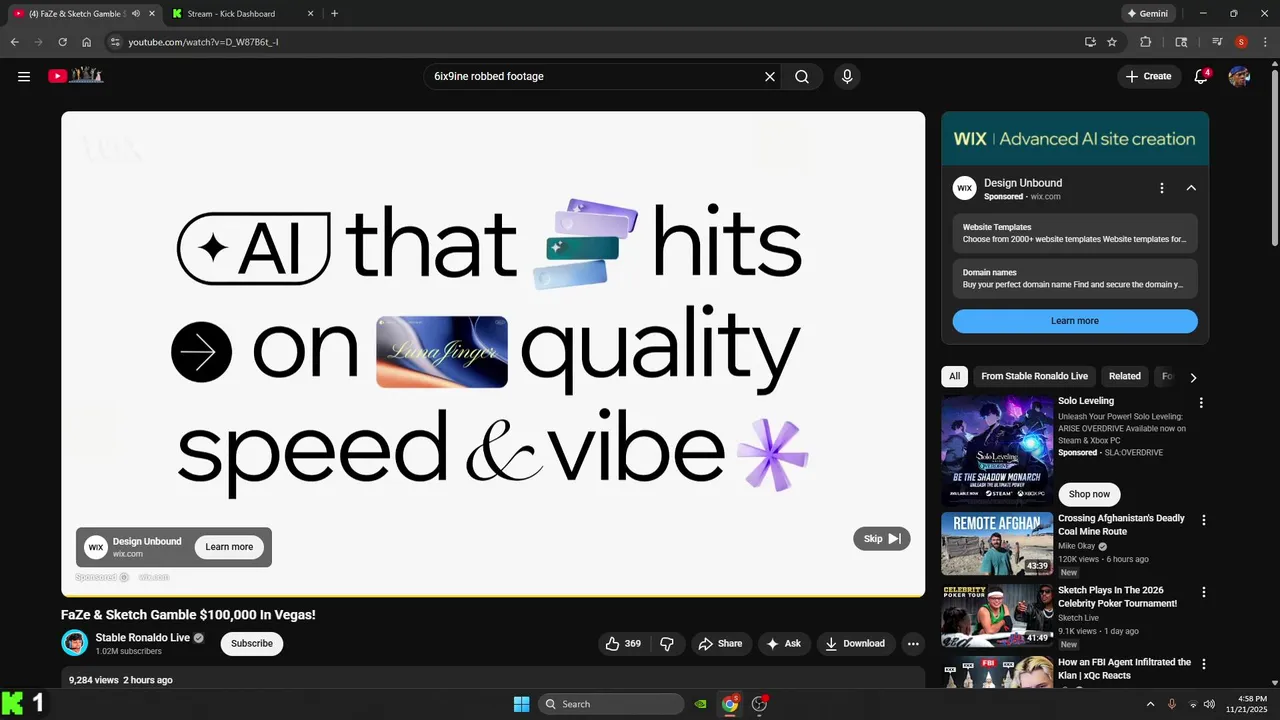Screen dimensions: 1280x720
Task: Install app icon in address bar
Action: 1090,42
